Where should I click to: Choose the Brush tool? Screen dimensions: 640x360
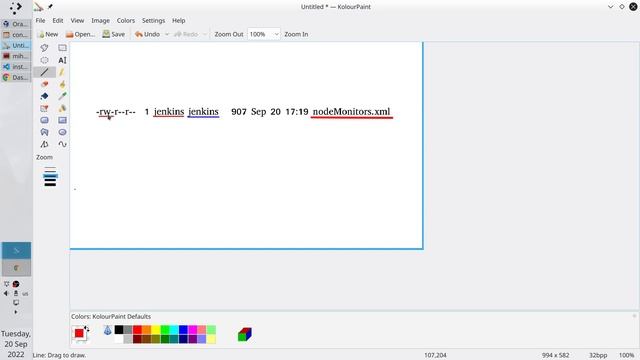pyautogui.click(x=62, y=84)
